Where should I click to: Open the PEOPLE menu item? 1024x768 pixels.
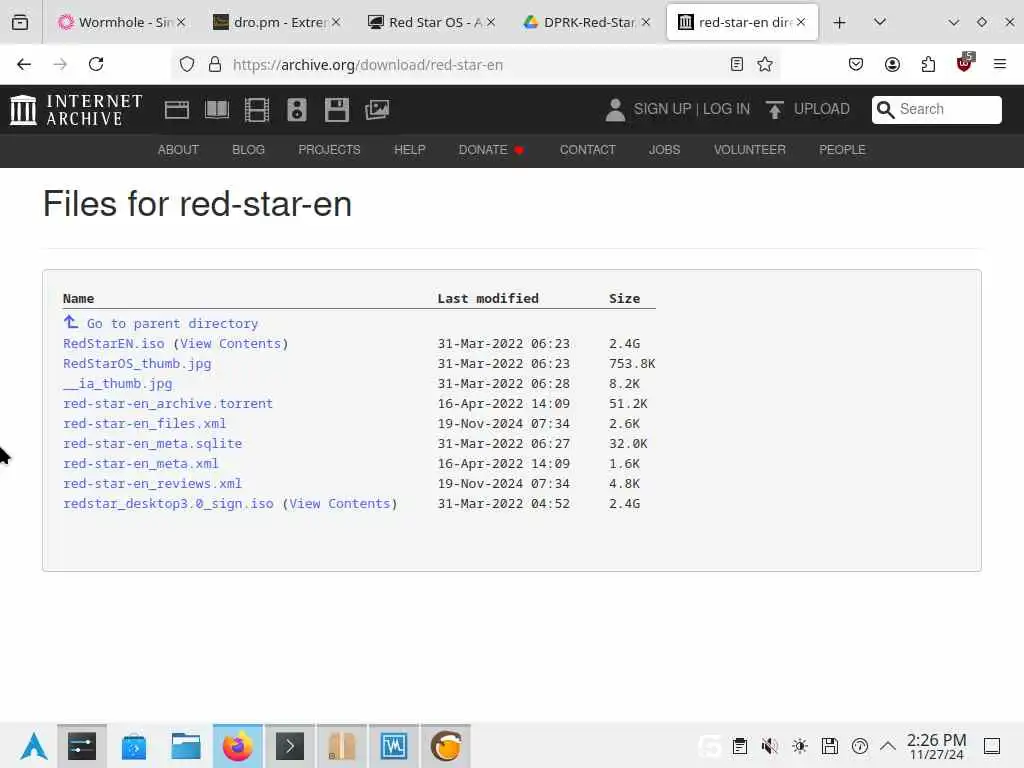click(x=842, y=150)
